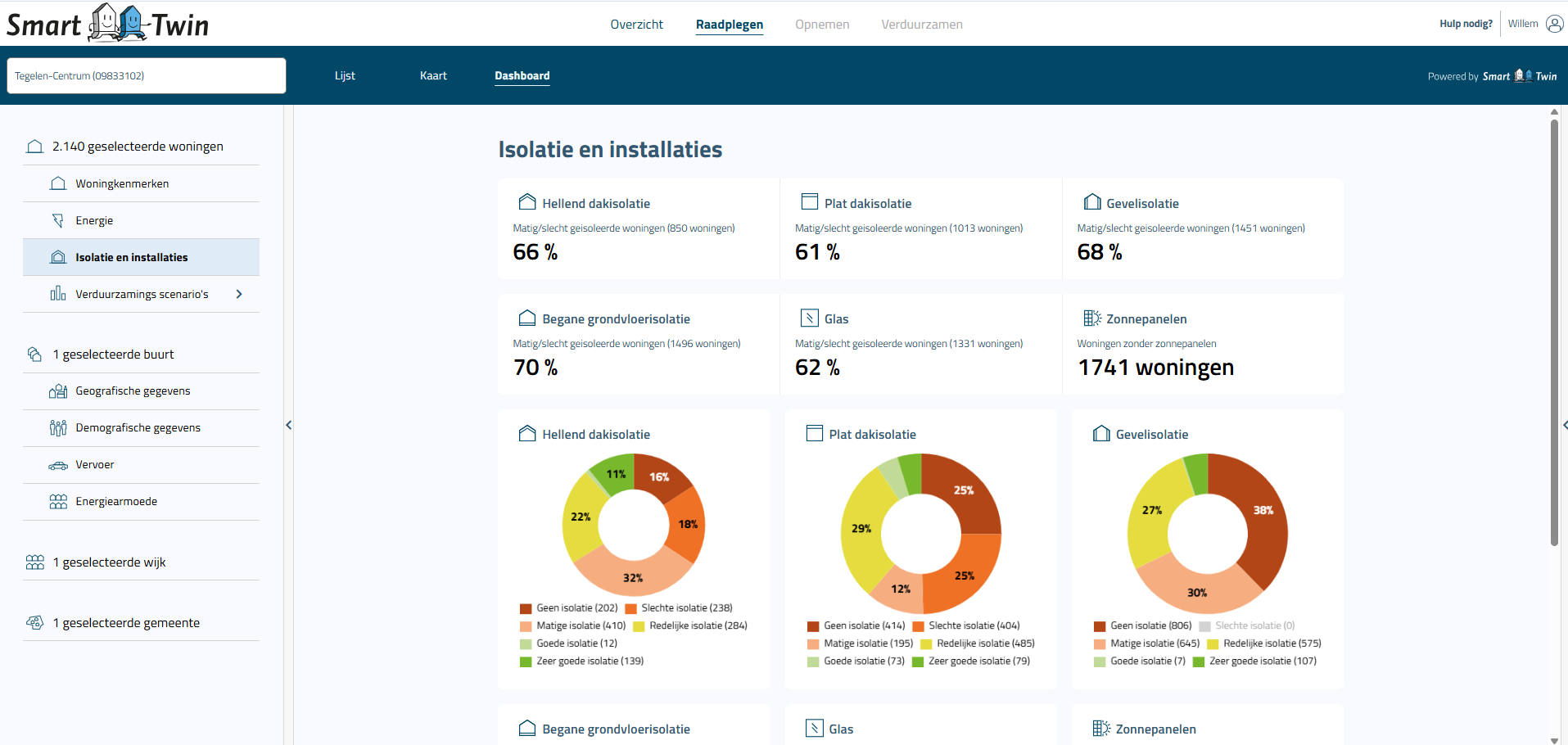Switch to the Kaart tab
This screenshot has height=745, width=1568.
tap(433, 76)
